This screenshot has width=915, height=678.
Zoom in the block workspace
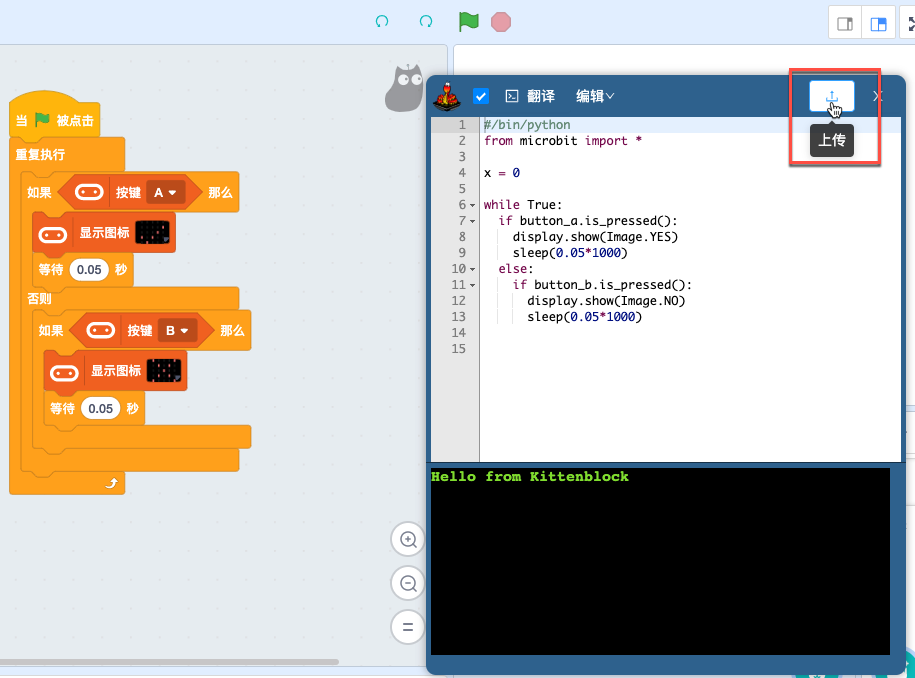click(x=408, y=539)
